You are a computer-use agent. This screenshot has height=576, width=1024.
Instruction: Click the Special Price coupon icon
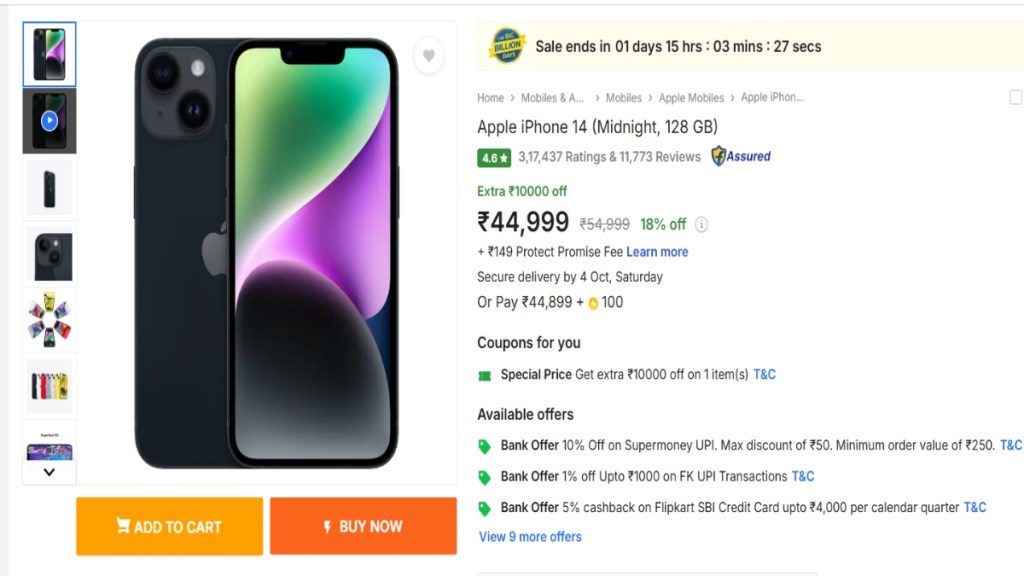pos(485,375)
